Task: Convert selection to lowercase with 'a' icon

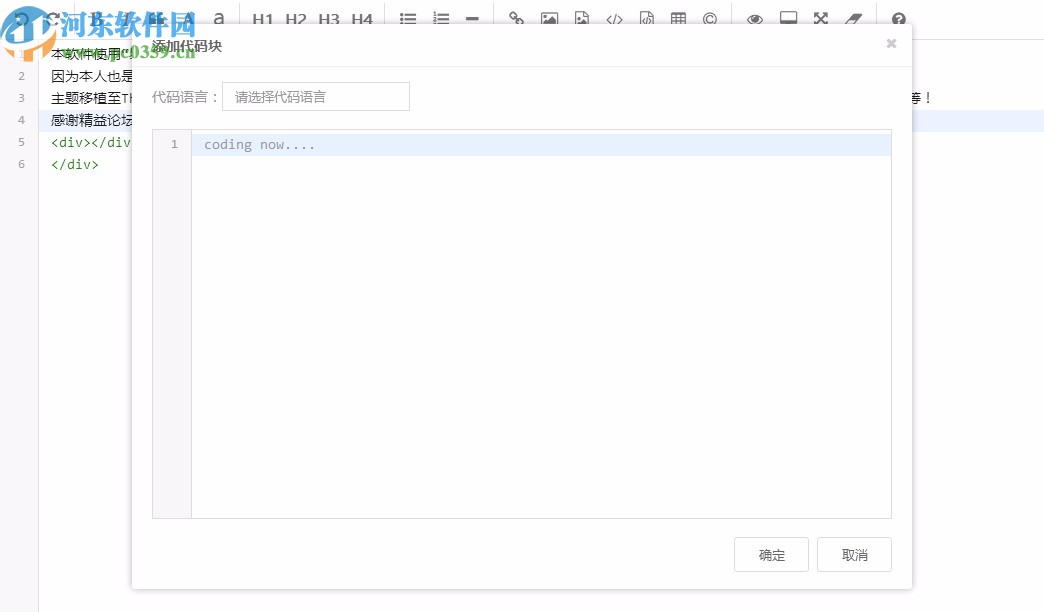Action: coord(219,19)
